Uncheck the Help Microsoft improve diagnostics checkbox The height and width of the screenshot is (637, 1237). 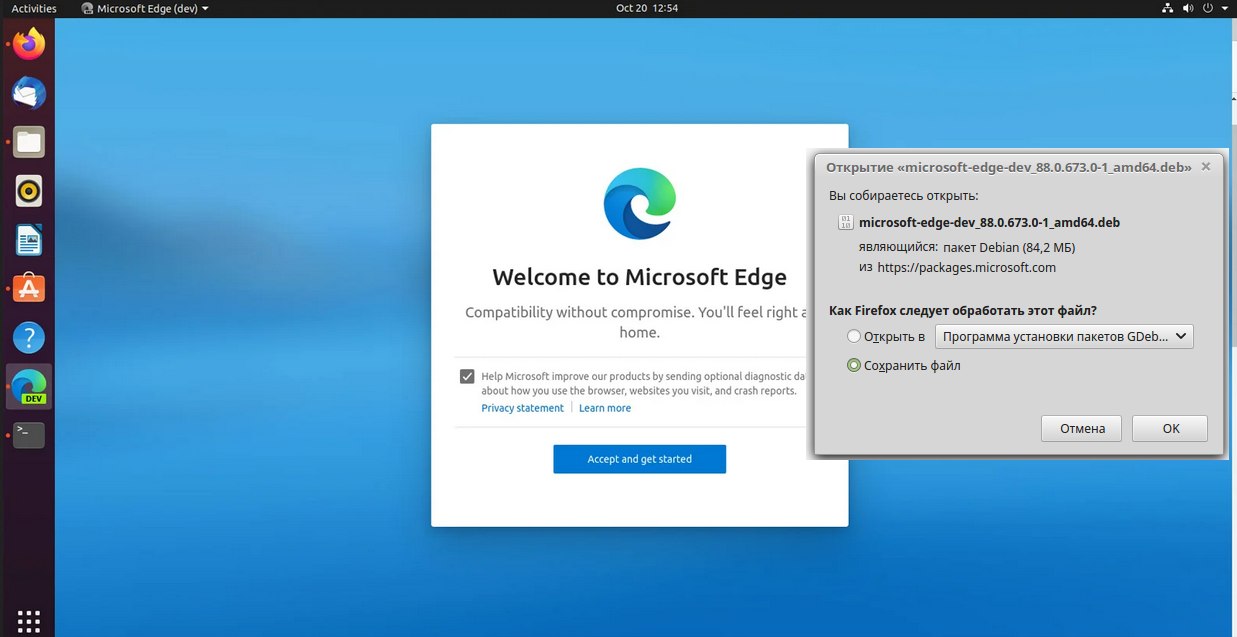(467, 376)
